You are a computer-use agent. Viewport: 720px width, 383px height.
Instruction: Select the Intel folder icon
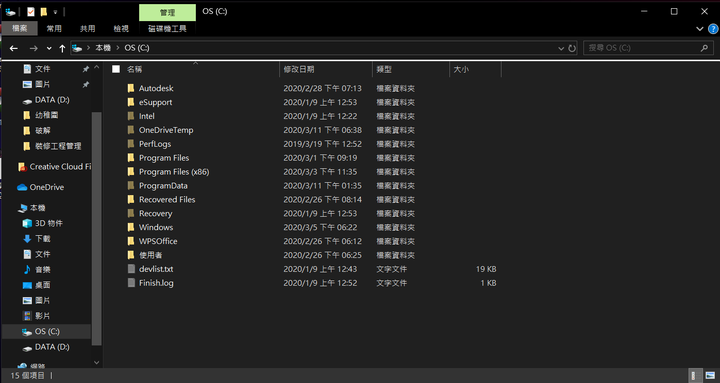(131, 116)
